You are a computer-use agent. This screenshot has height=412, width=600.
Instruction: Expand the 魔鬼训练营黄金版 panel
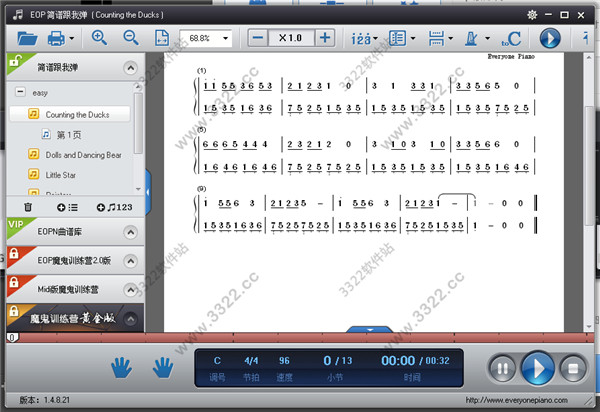(130, 319)
